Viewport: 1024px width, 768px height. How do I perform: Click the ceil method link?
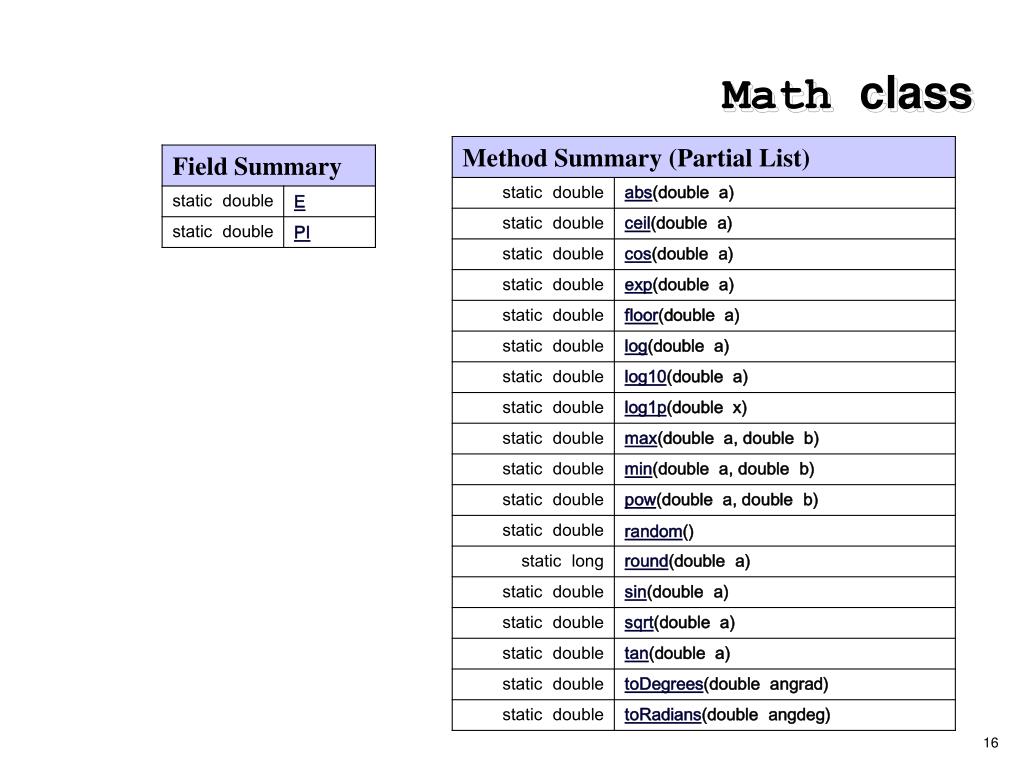(637, 224)
